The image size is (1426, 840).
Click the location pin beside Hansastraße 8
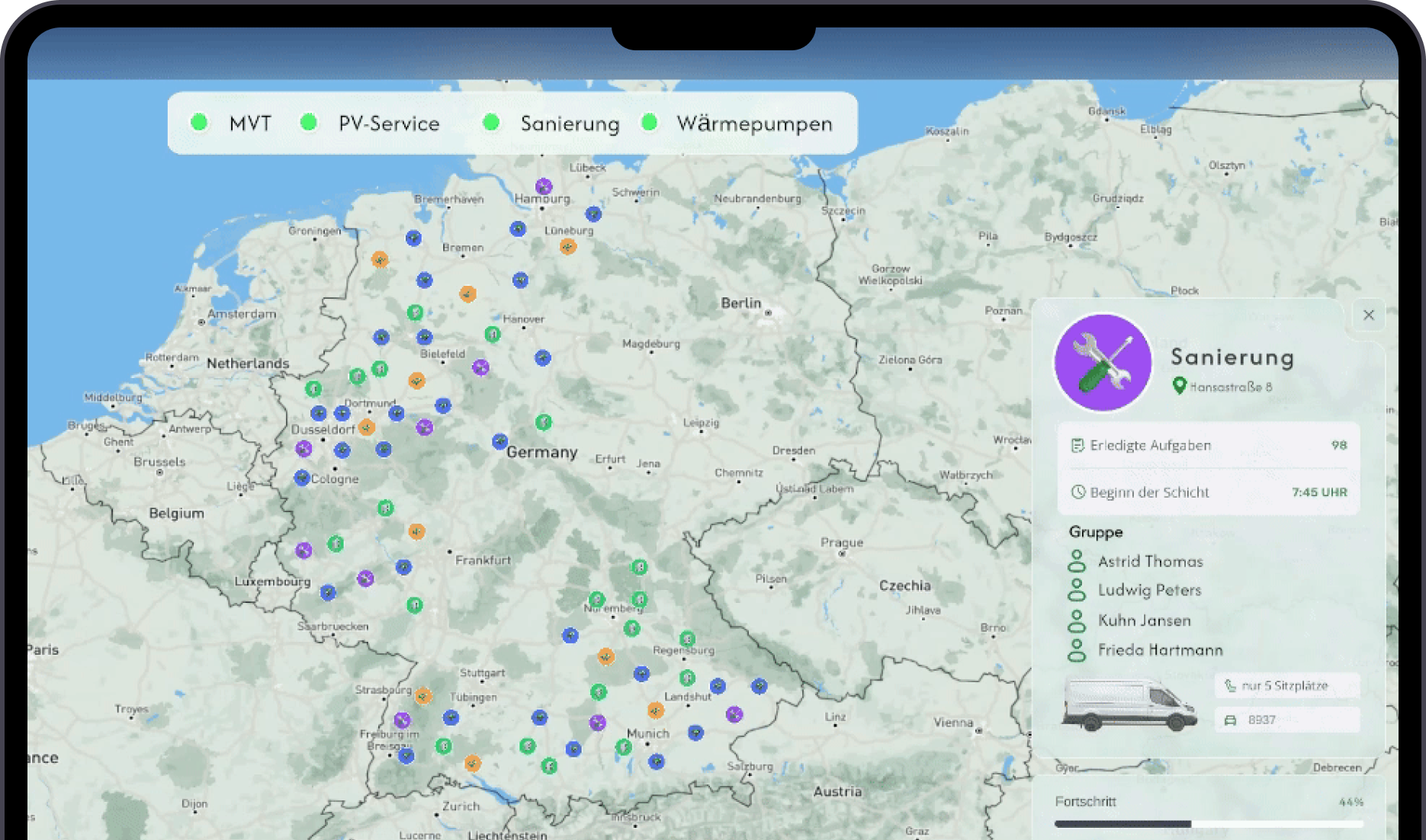pos(1179,386)
